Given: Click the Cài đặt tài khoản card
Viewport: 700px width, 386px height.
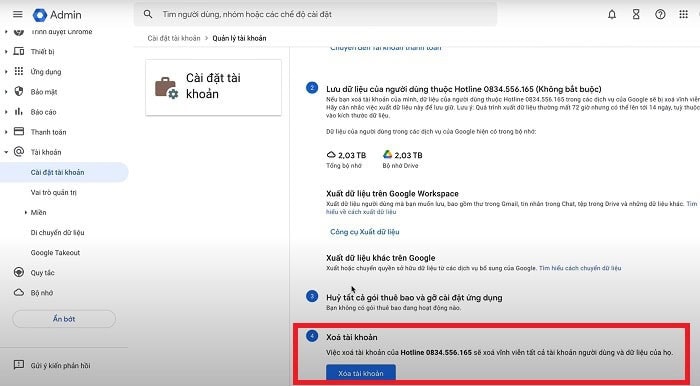Looking at the screenshot, I should pos(213,87).
